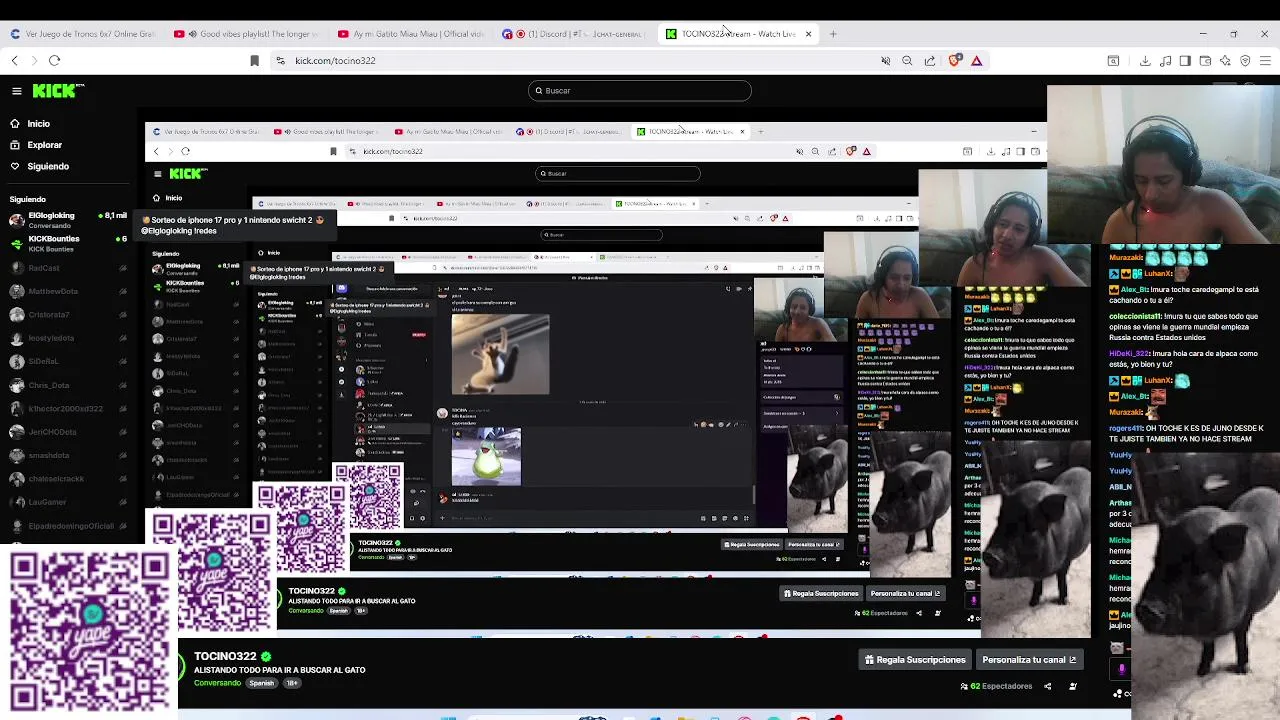Open KICKBounties channel in followed list

(66, 244)
